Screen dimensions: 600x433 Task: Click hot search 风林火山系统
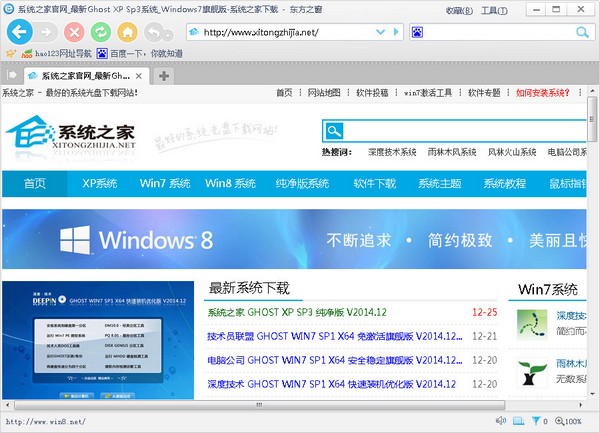pyautogui.click(x=512, y=152)
